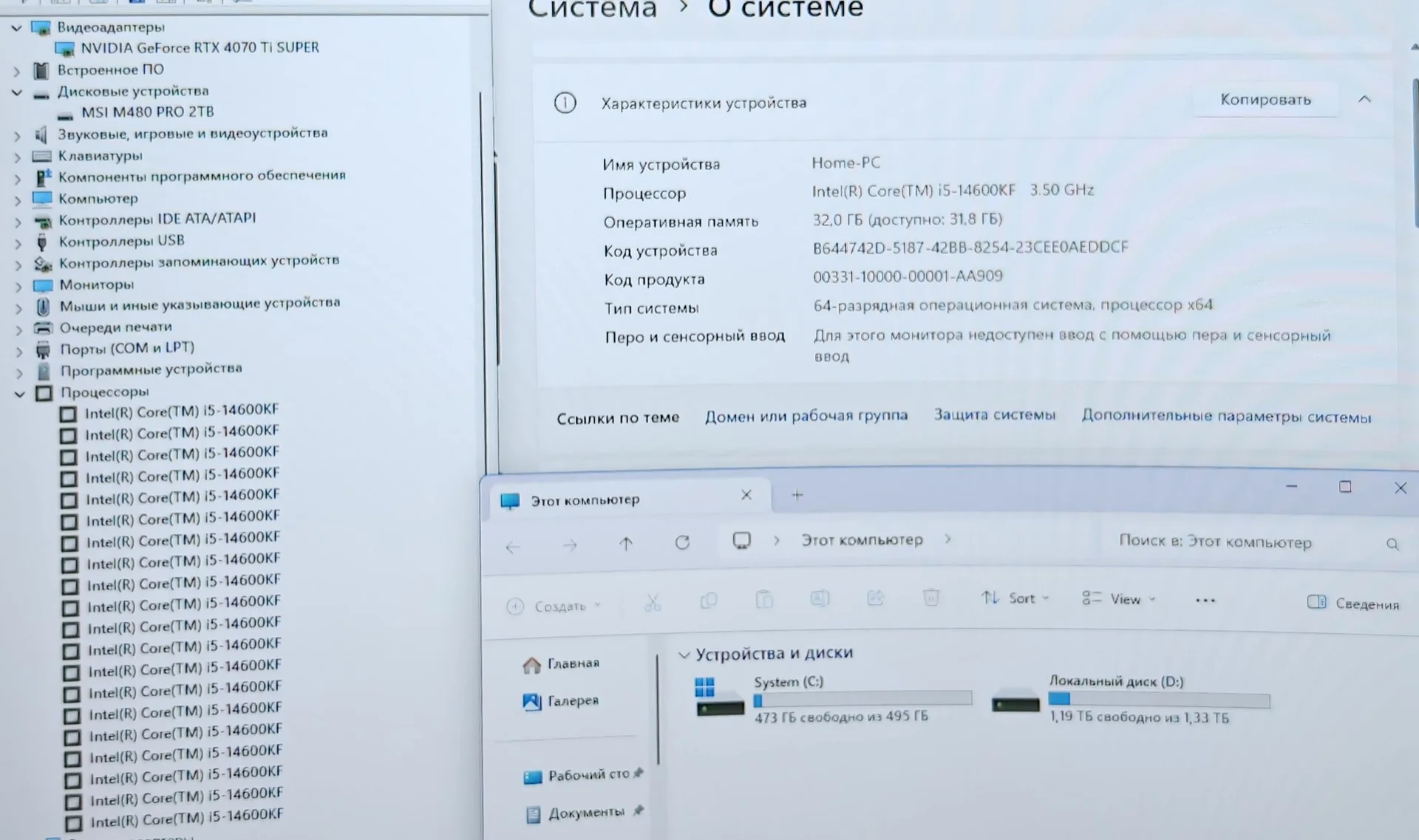This screenshot has height=840, width=1419.
Task: Open Главная in the Explorer sidebar
Action: pos(561,664)
